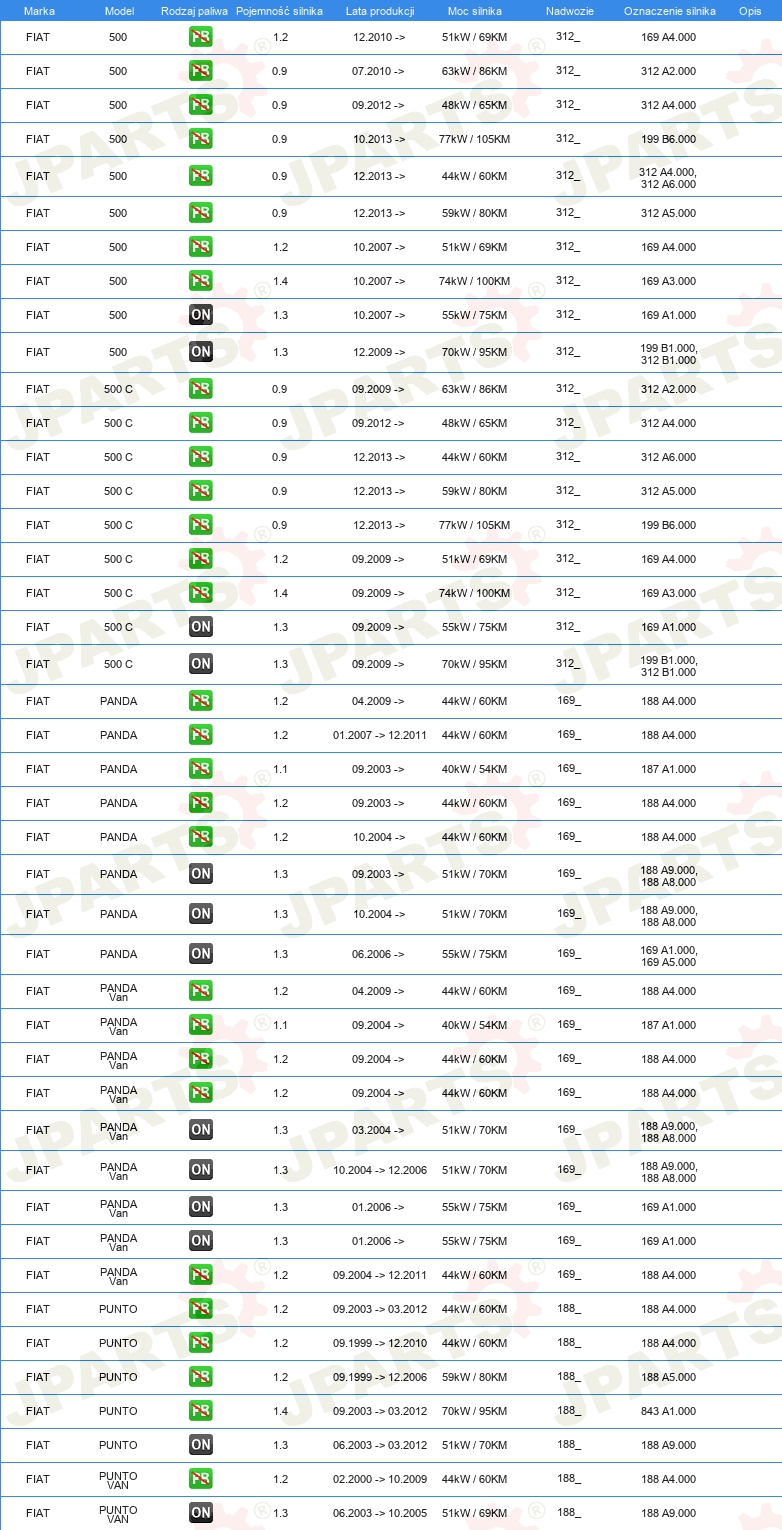Click engine capacity 1.4 in PUNTO row
This screenshot has height=1530, width=782.
280,1411
